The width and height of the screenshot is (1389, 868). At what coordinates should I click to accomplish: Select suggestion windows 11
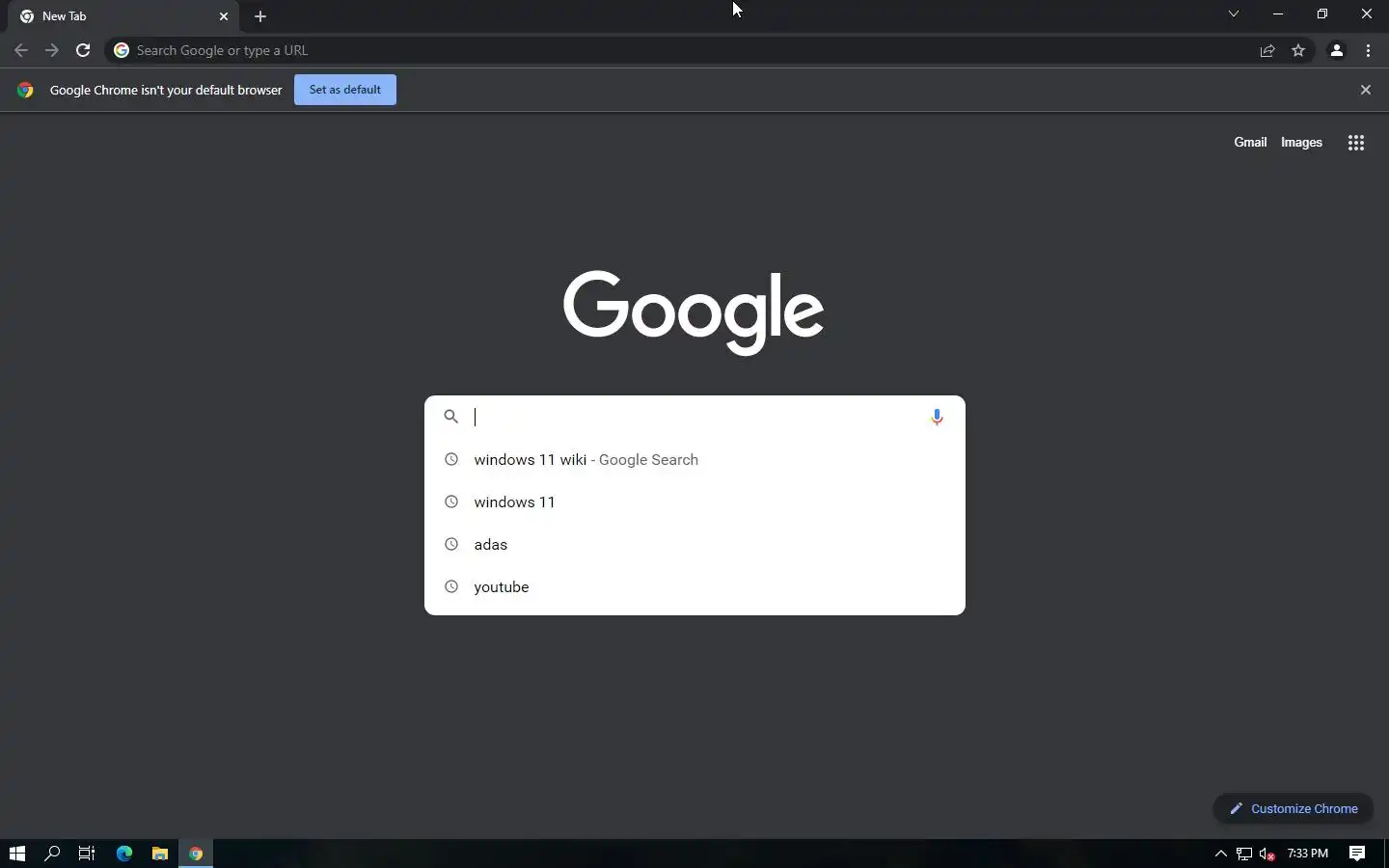694,502
